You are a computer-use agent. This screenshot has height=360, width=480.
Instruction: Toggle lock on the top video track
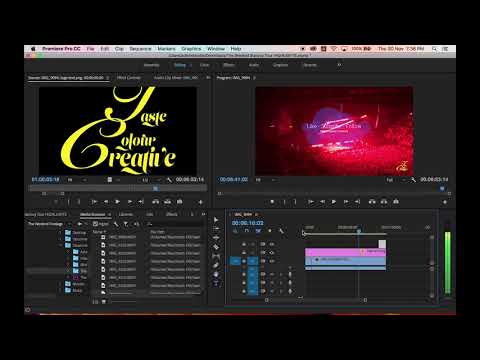tap(244, 244)
